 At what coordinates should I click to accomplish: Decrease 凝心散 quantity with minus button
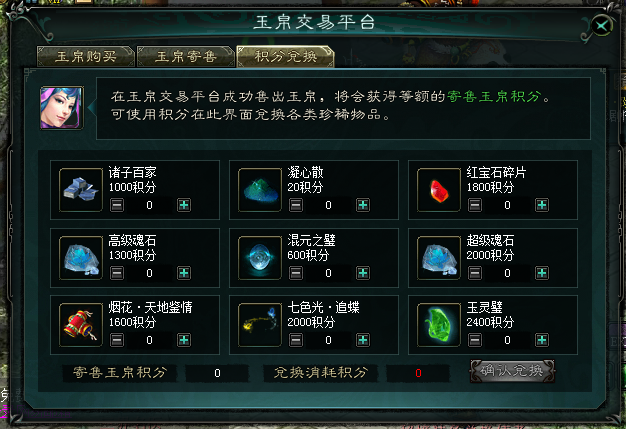296,205
